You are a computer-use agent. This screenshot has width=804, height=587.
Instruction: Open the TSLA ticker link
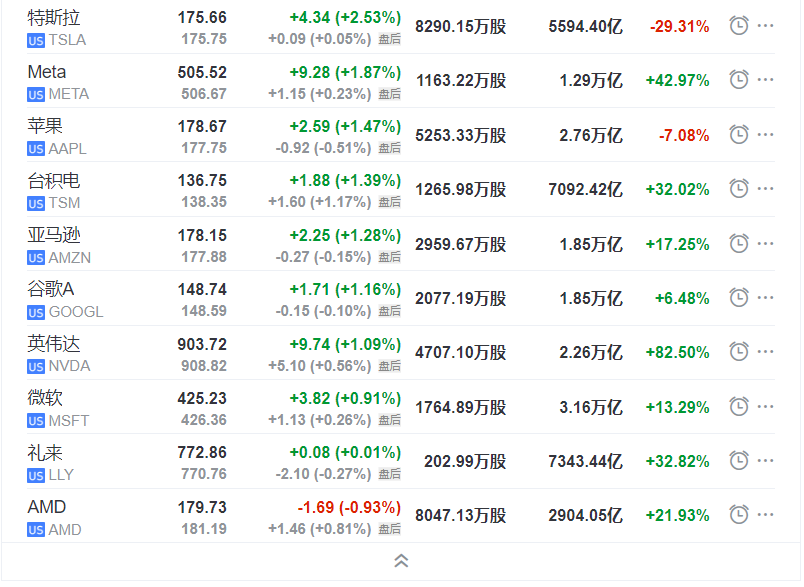tap(68, 39)
